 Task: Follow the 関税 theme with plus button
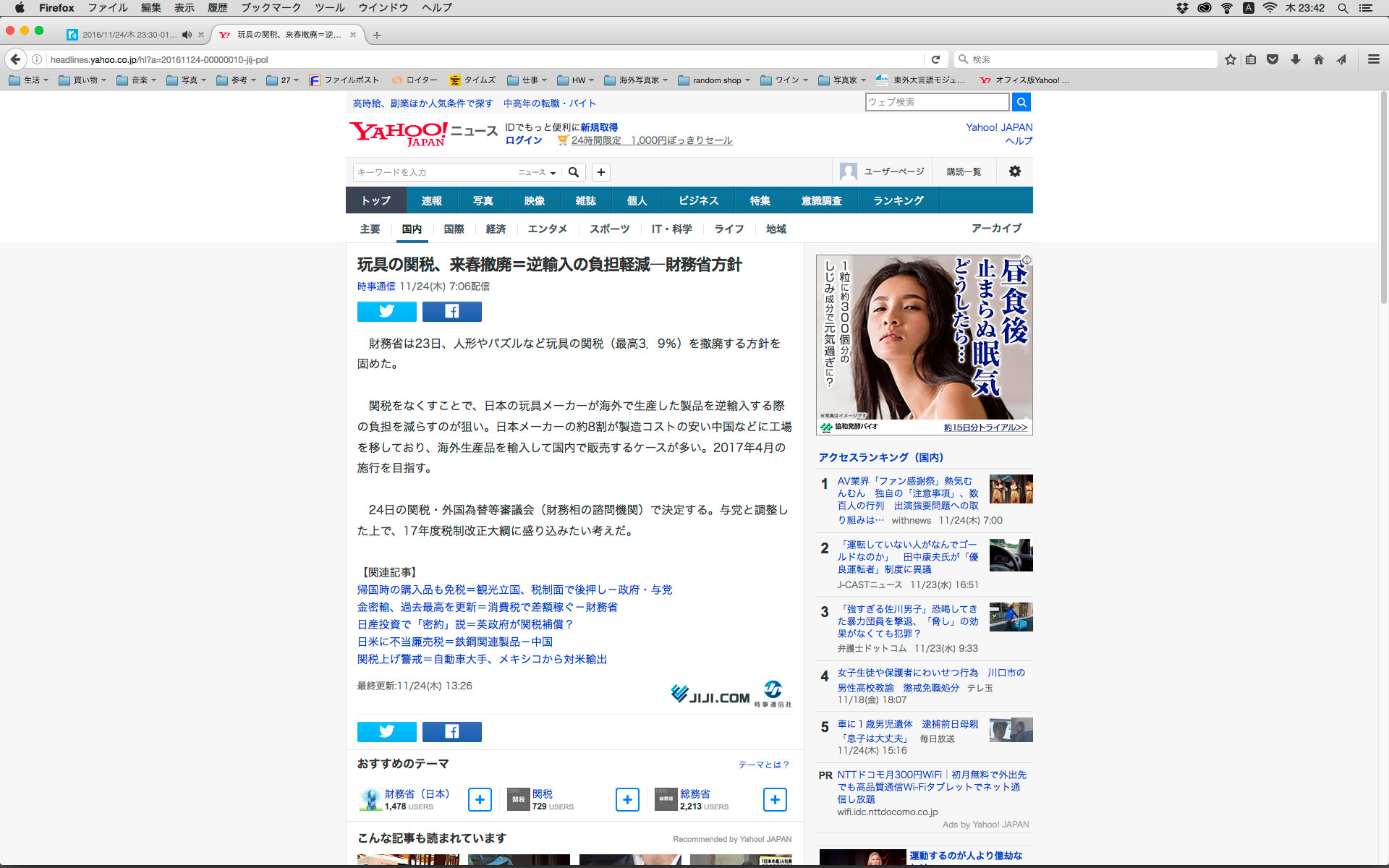coord(627,799)
